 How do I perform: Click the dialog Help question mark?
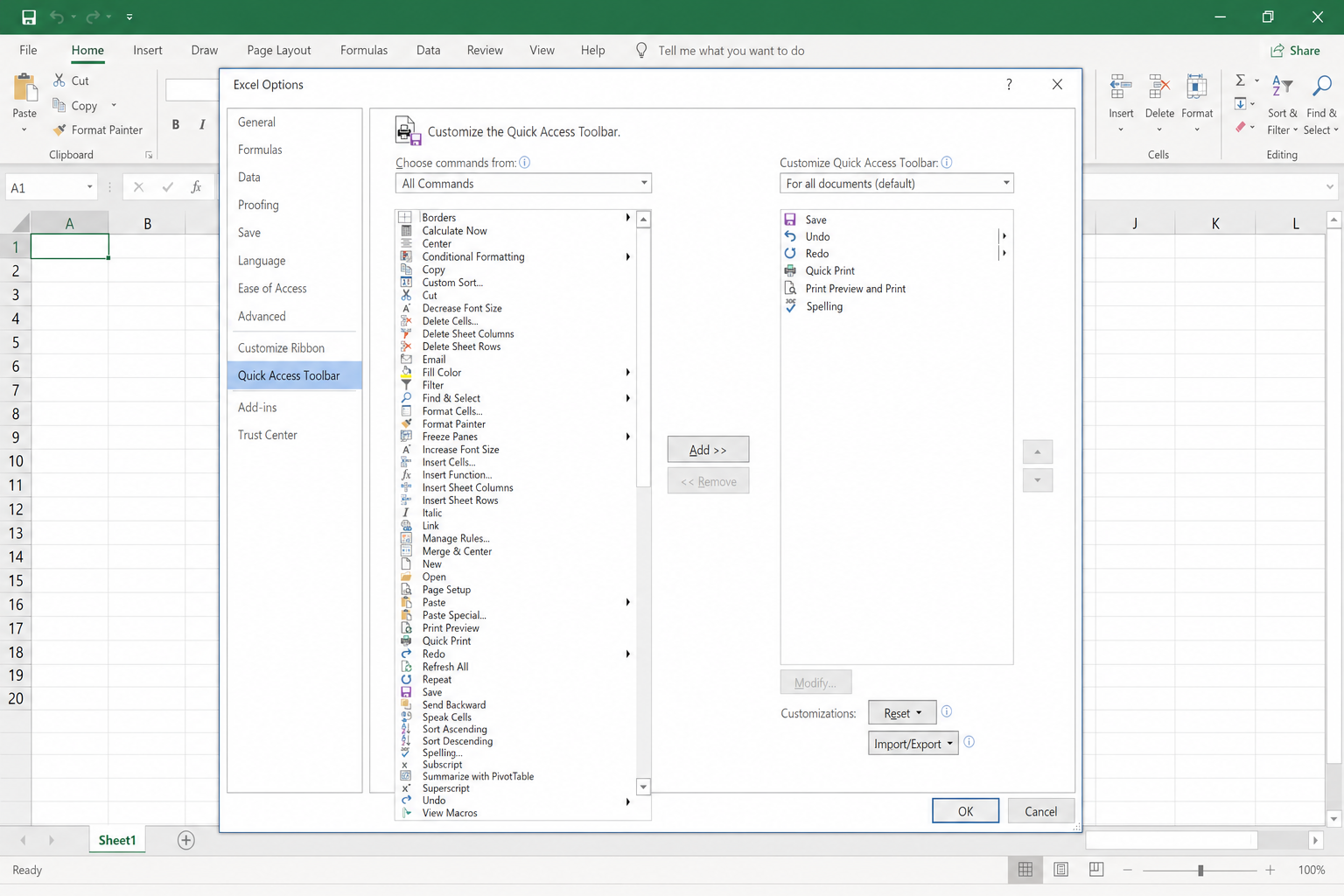(1009, 84)
